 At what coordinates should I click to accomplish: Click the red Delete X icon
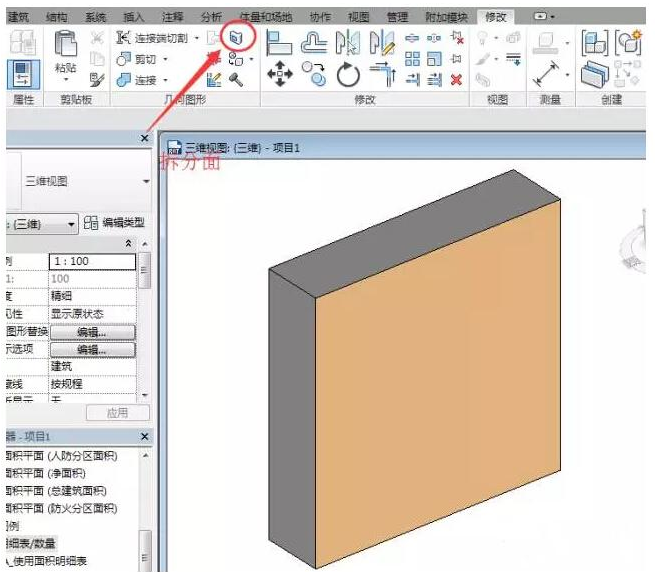click(x=456, y=80)
